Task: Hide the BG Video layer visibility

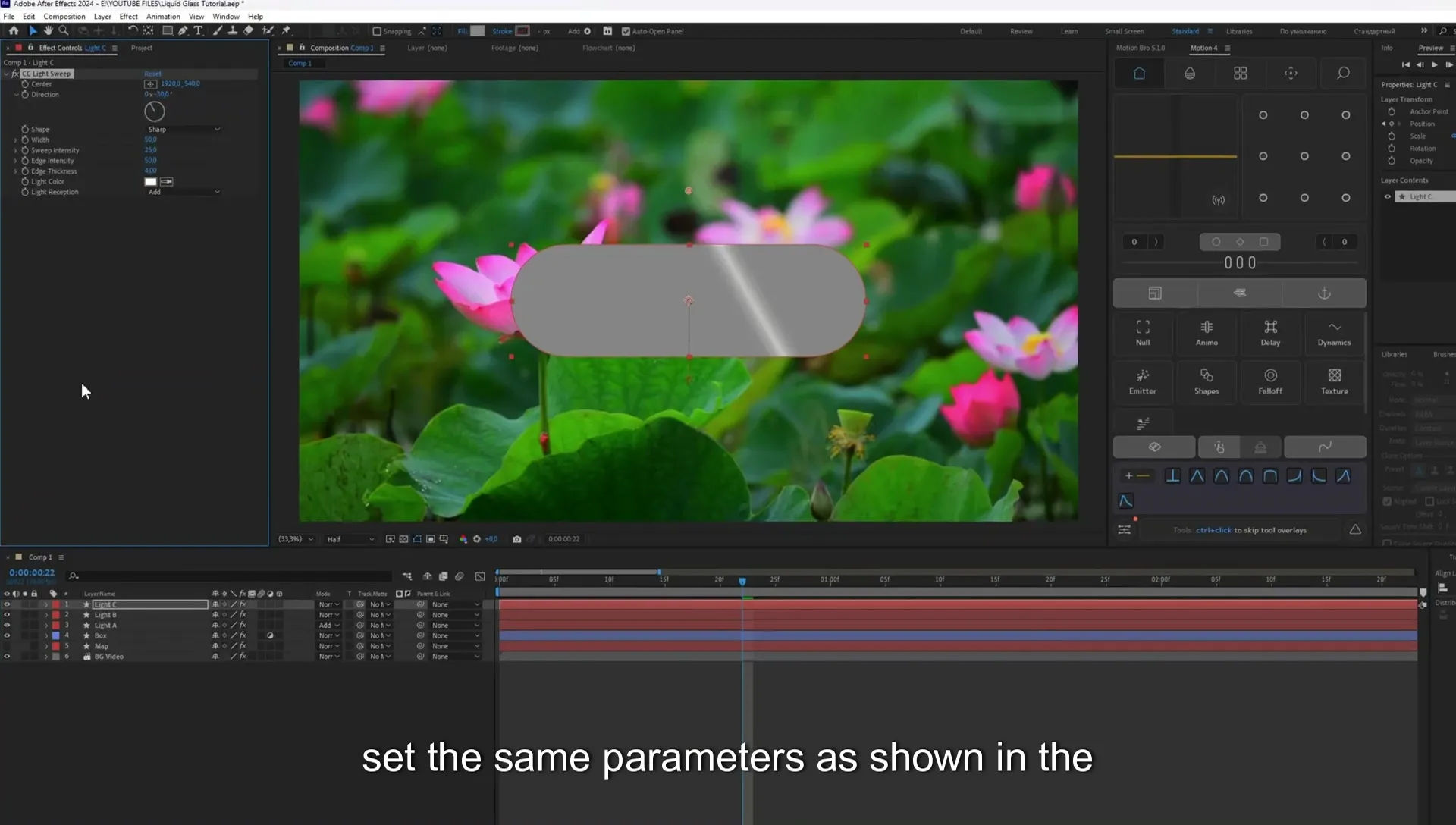Action: [x=7, y=657]
